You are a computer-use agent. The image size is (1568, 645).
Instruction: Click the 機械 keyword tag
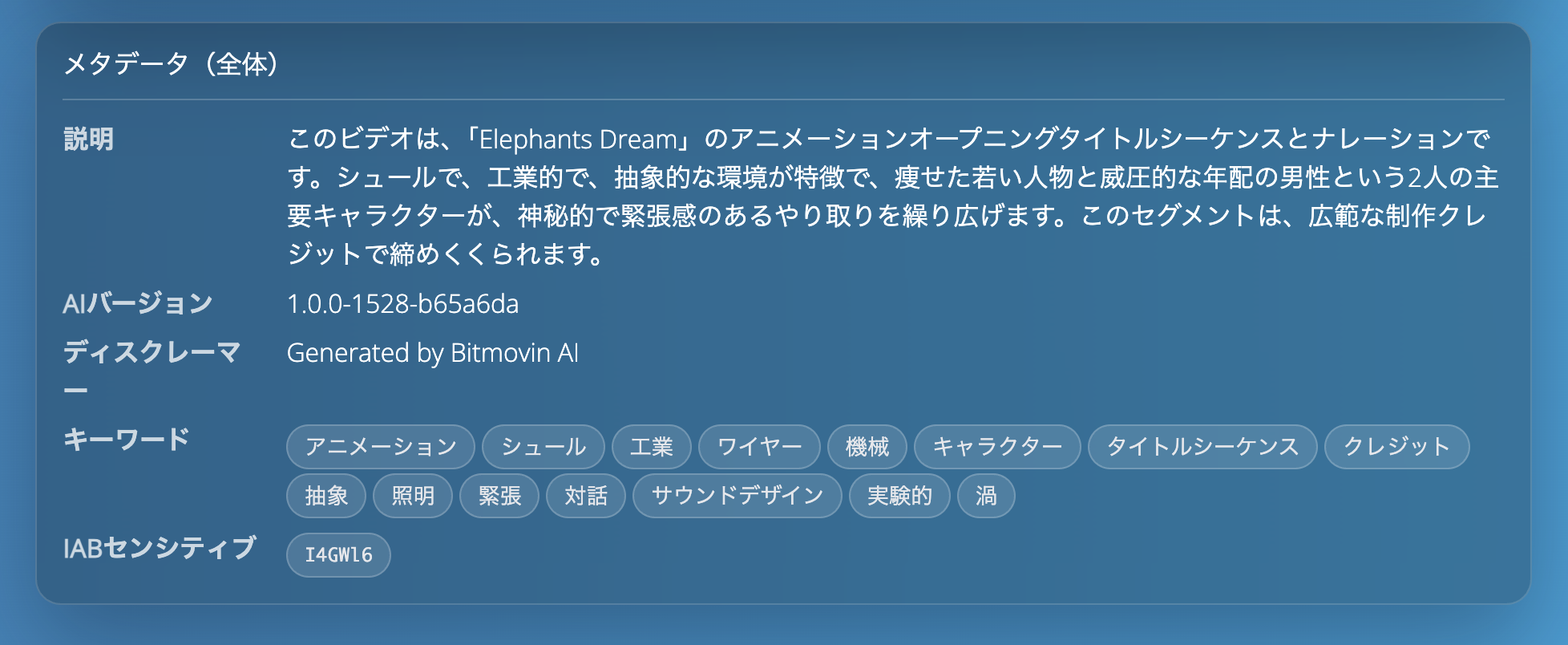point(867,447)
